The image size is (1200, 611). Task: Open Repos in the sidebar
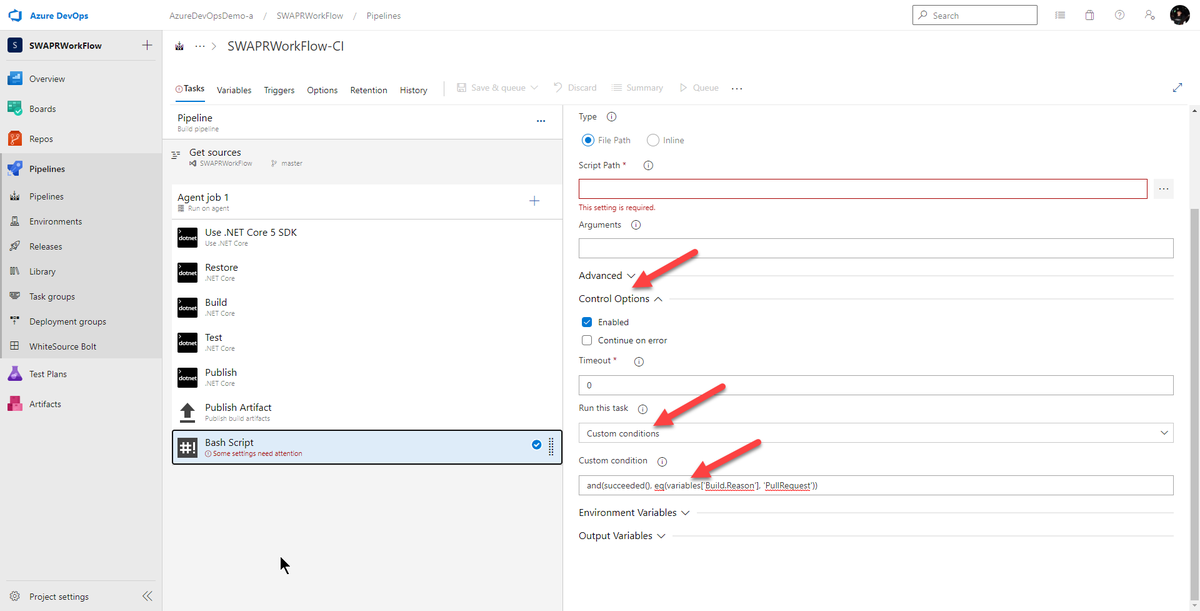[x=41, y=139]
